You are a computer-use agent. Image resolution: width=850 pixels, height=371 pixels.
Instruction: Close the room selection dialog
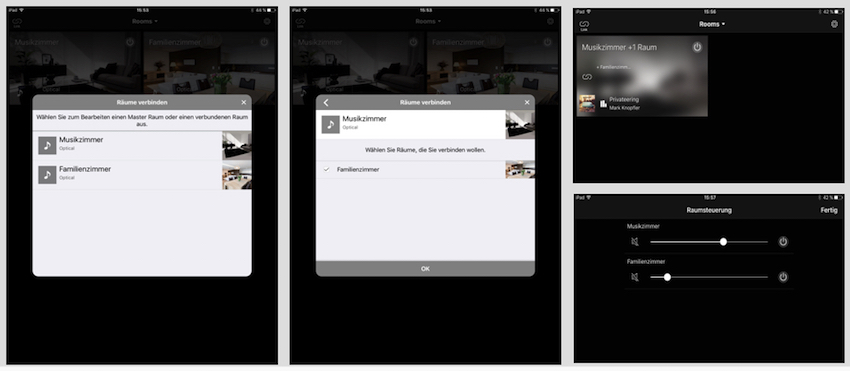tap(243, 103)
